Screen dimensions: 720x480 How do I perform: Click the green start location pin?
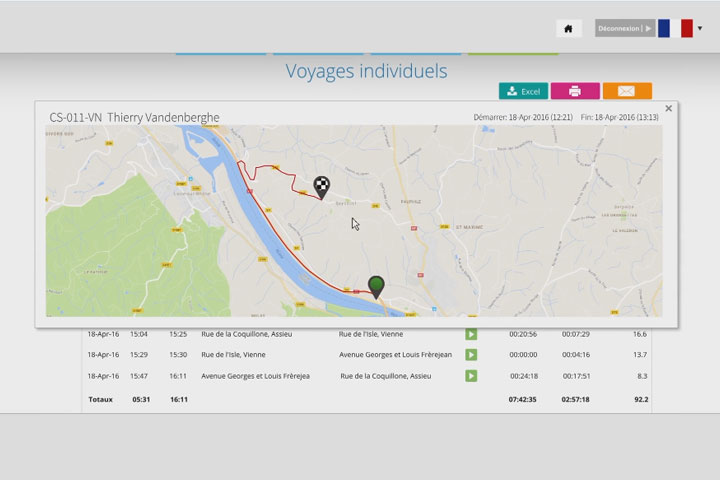[376, 286]
